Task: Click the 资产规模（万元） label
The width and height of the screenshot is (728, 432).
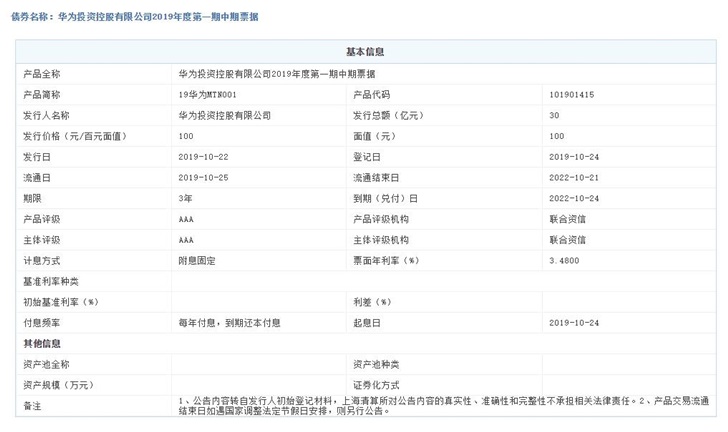Action: pyautogui.click(x=58, y=385)
